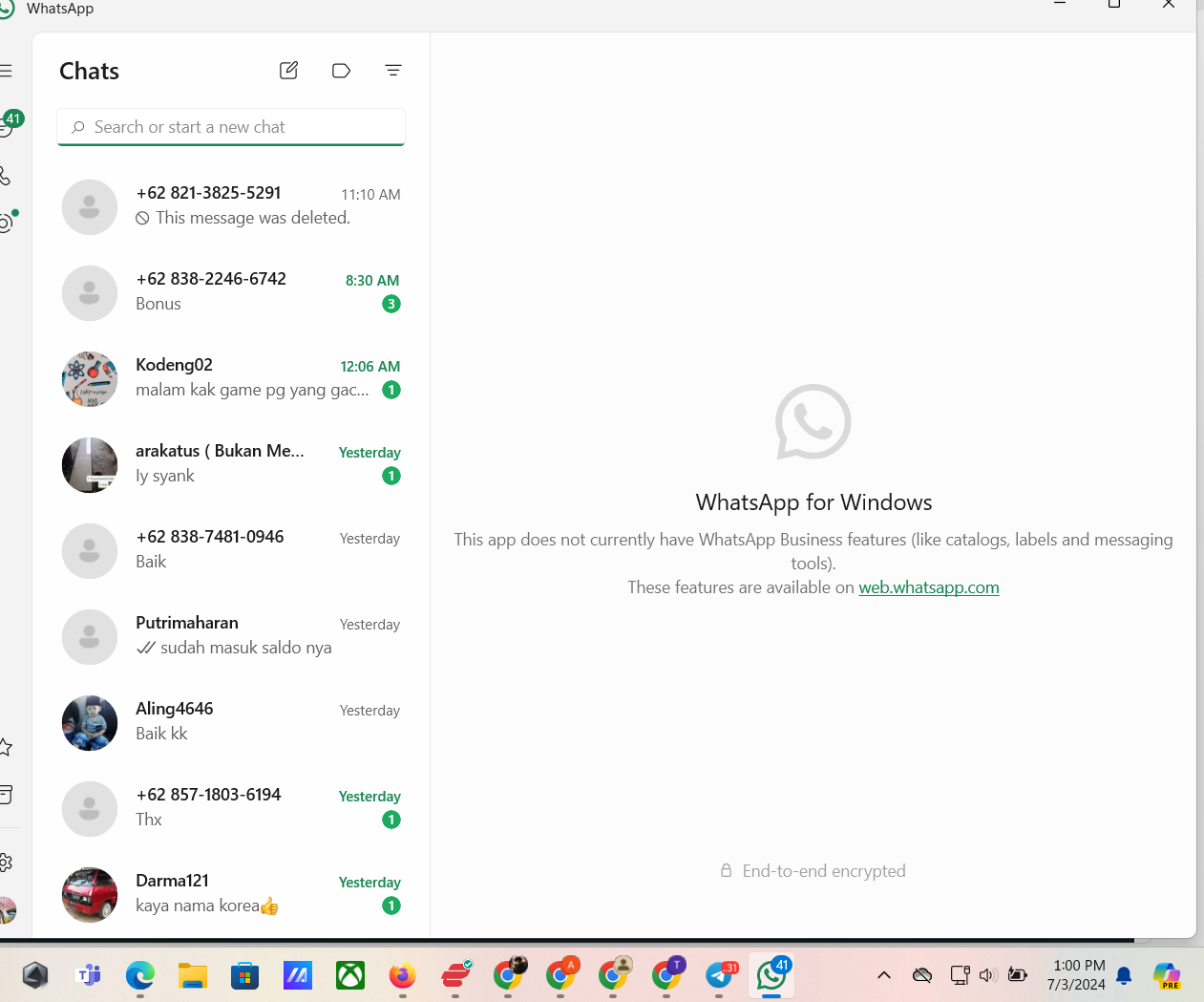Screen dimensions: 1204x1002
Task: Open Telegram from the taskbar
Action: click(x=720, y=975)
